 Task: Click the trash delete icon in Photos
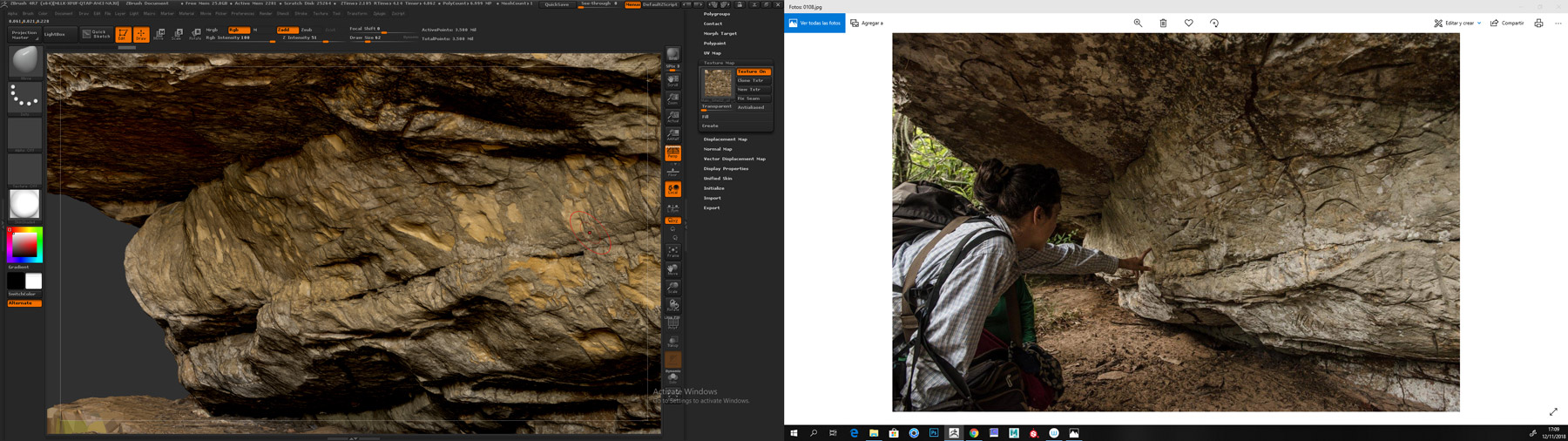1163,24
